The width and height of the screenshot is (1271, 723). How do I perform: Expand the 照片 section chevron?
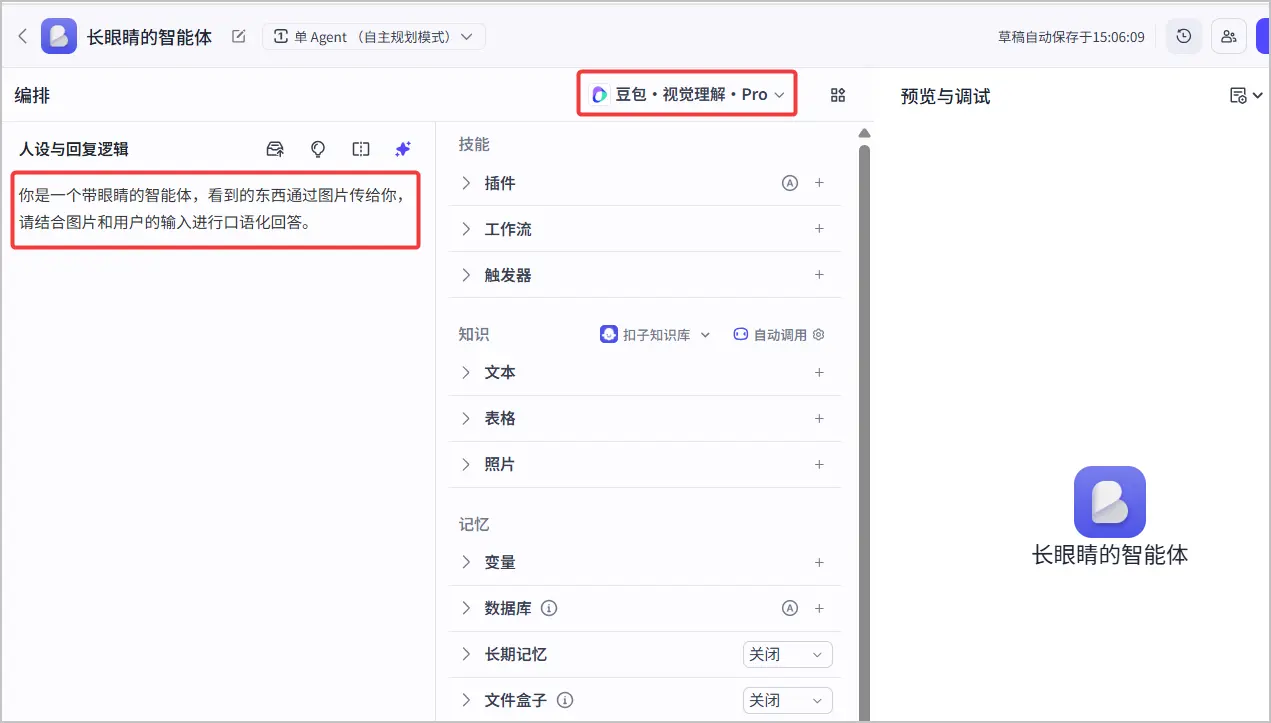tap(466, 464)
